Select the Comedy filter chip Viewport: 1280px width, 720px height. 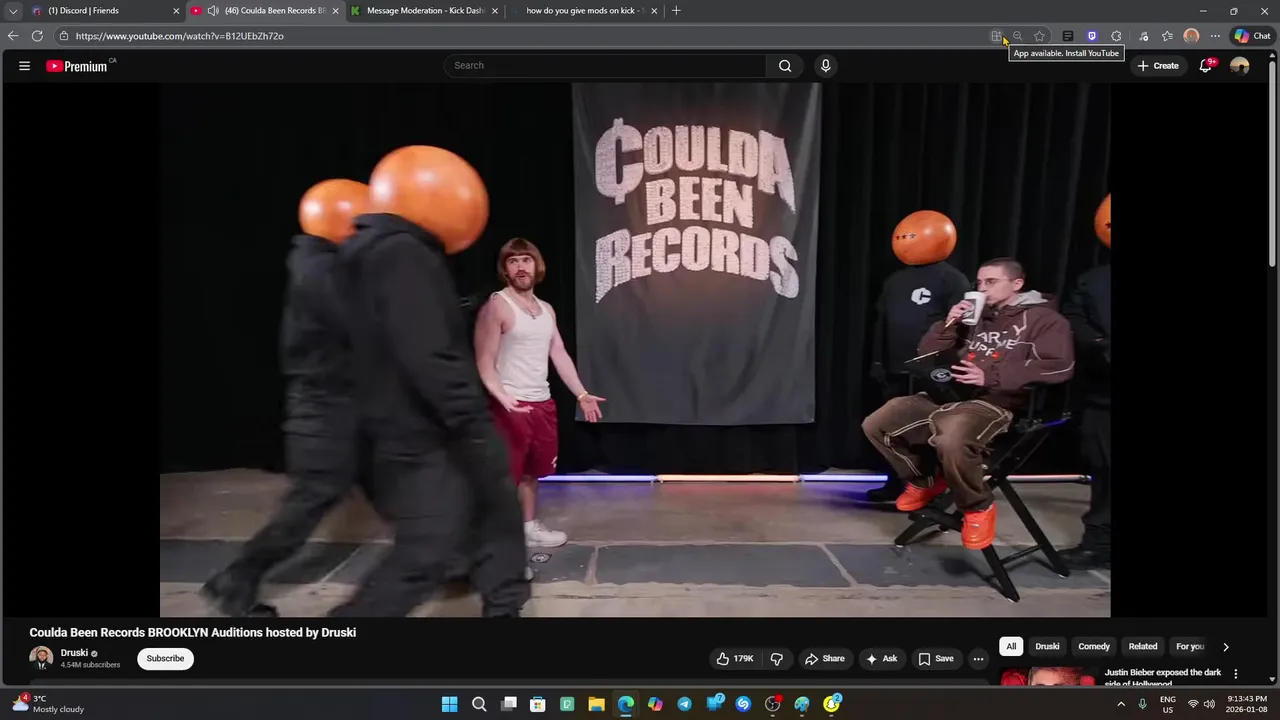point(1094,646)
